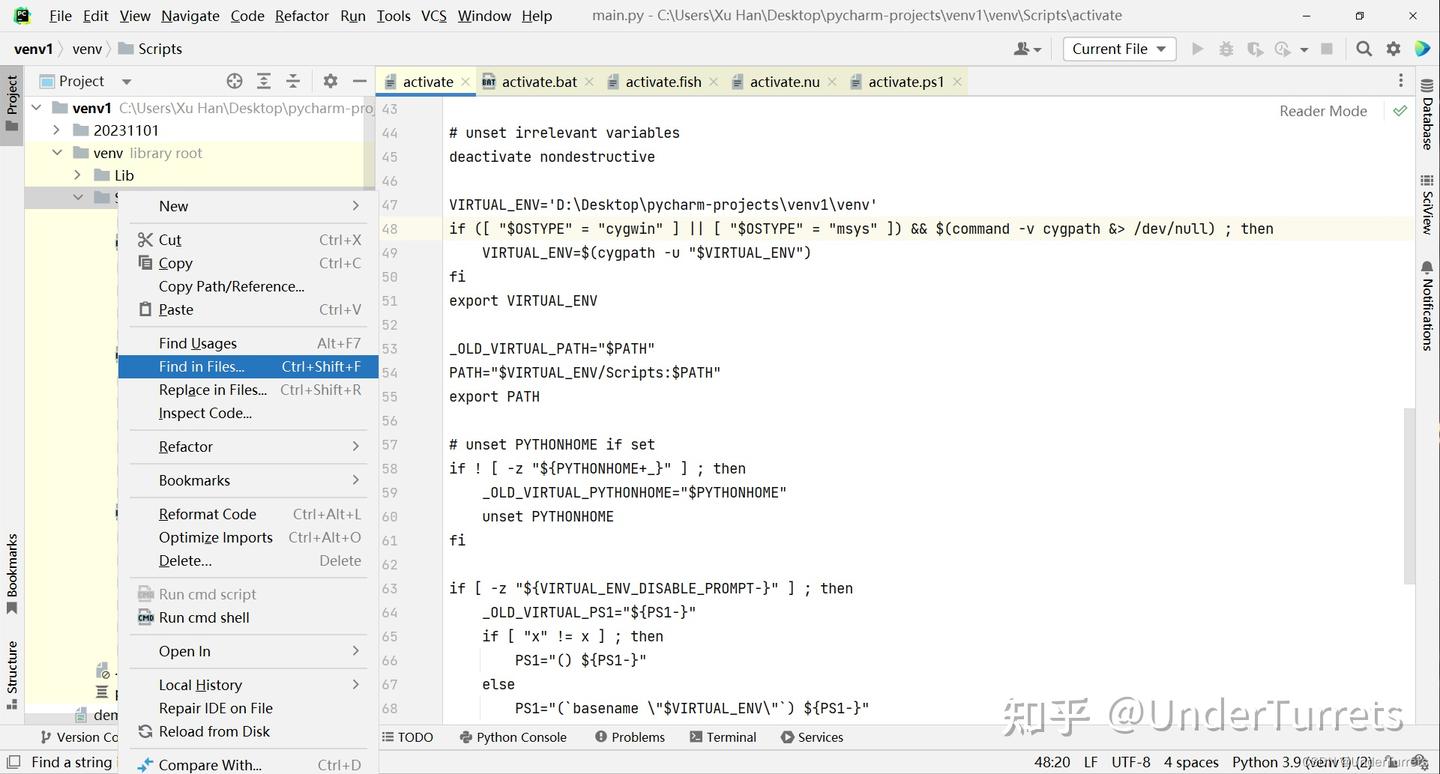Toggle soft-wrap via line ending LF indicator
Image resolution: width=1440 pixels, height=774 pixels.
(1089, 761)
